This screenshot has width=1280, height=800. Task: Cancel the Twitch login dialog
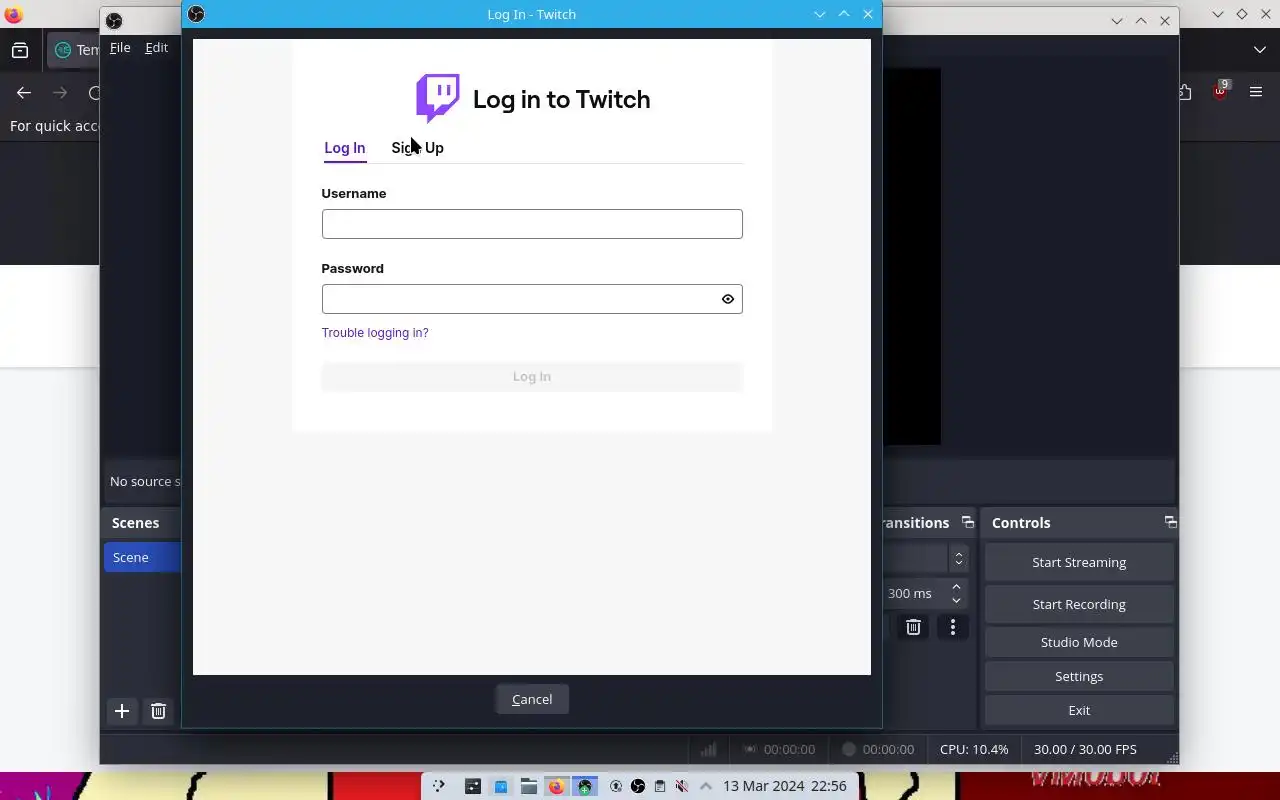(x=532, y=699)
